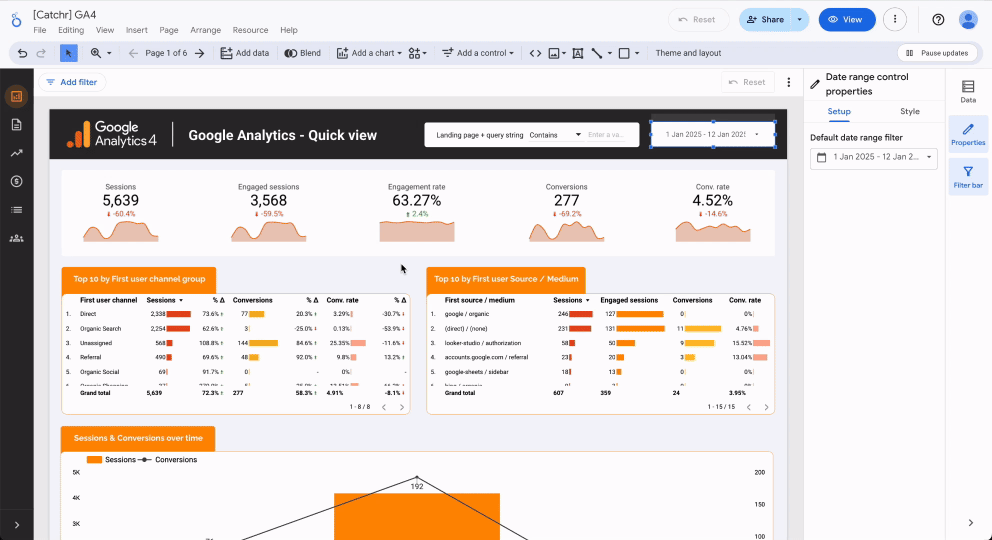
Task: Open the Contains condition dropdown
Action: 555,135
